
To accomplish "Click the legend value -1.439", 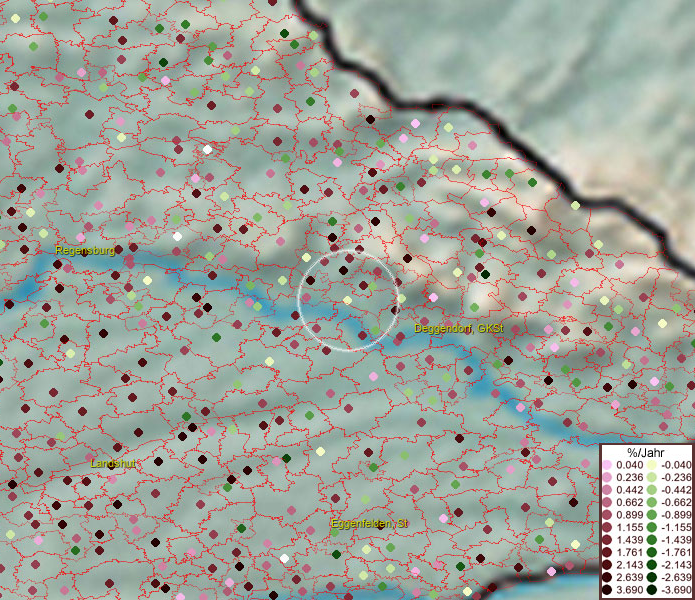I will coord(676,540).
